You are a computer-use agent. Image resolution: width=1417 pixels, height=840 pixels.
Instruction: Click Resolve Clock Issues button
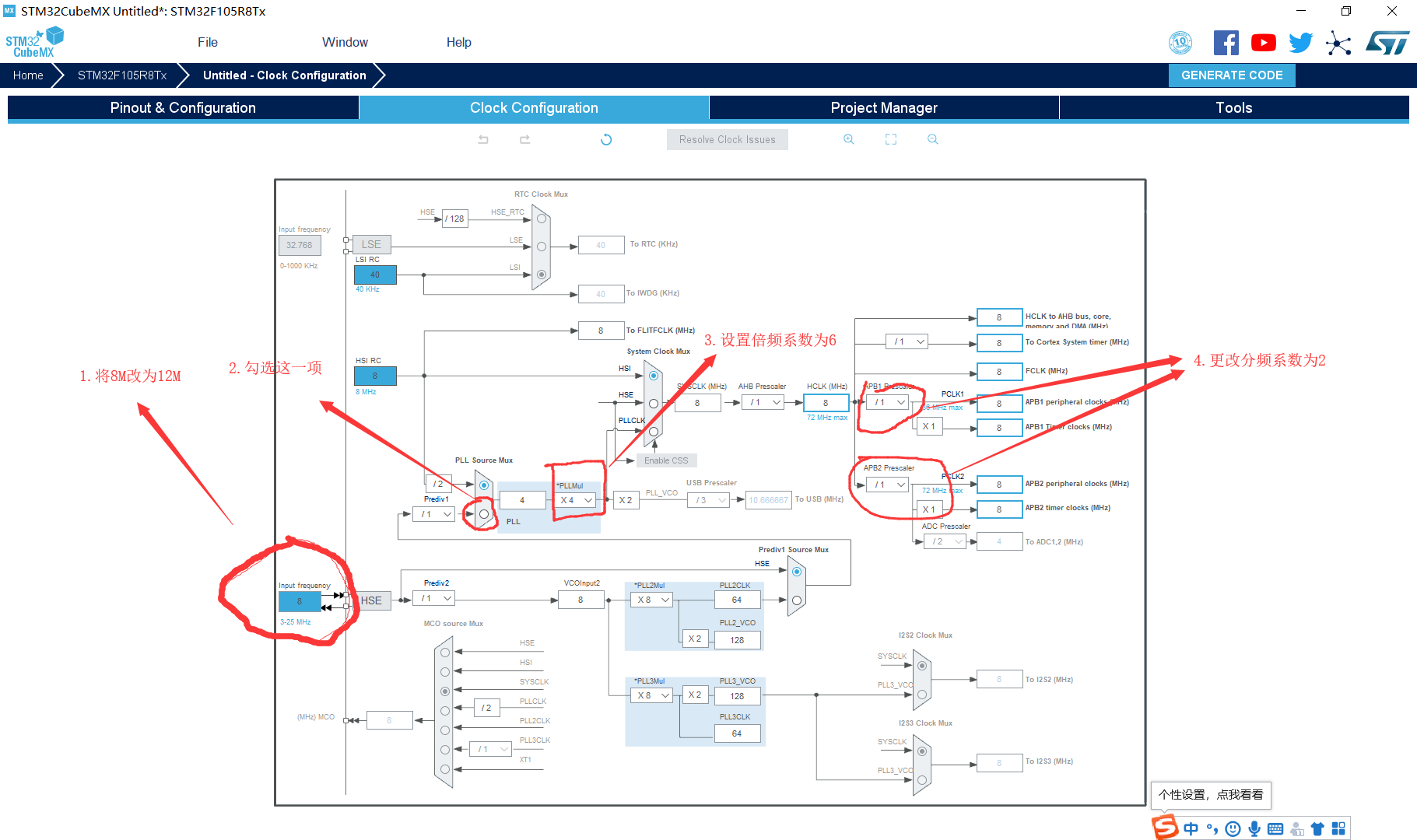pyautogui.click(x=728, y=139)
